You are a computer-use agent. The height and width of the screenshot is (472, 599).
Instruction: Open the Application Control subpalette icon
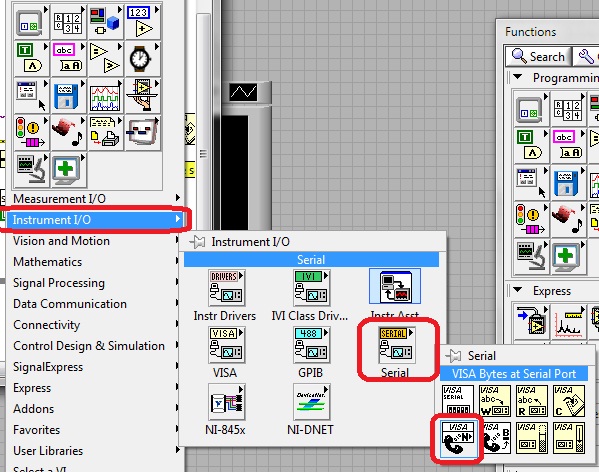point(142,95)
